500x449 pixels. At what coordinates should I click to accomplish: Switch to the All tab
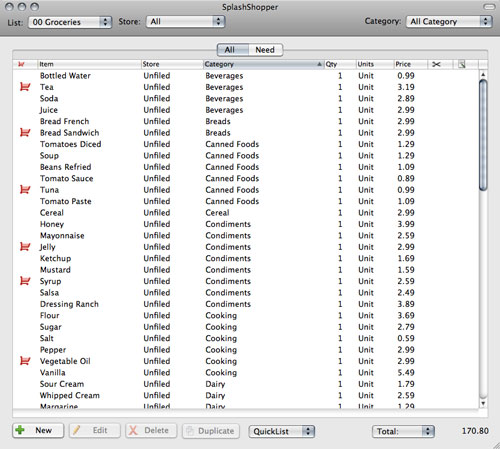(x=233, y=50)
